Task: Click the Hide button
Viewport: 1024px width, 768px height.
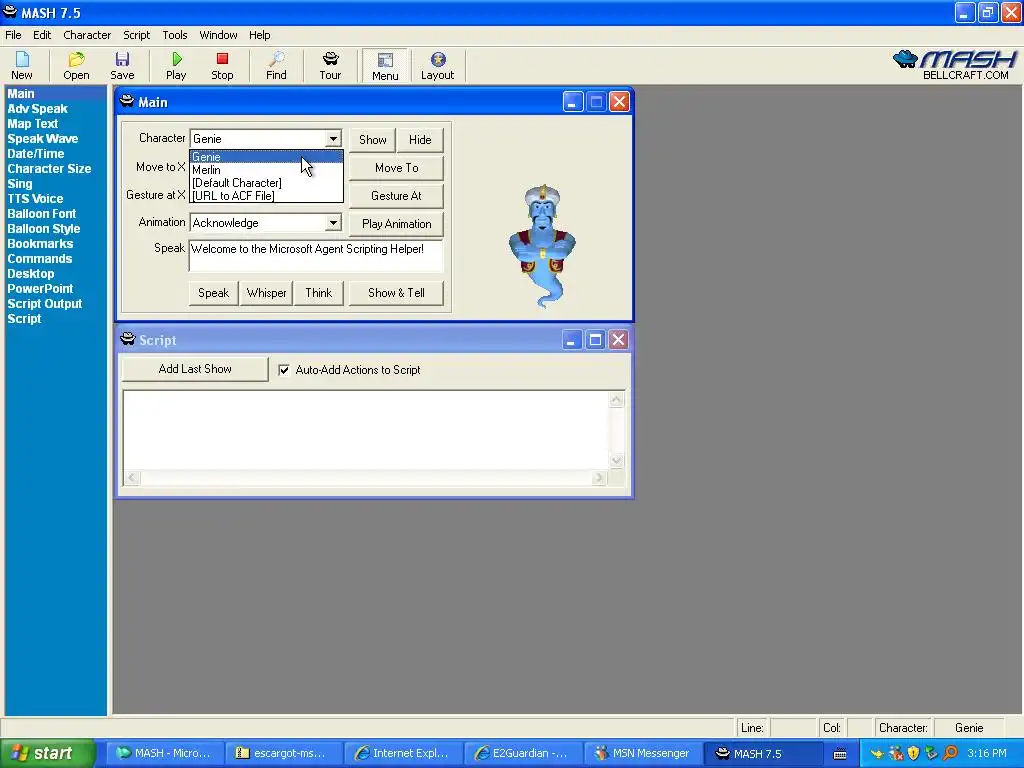Action: click(420, 140)
